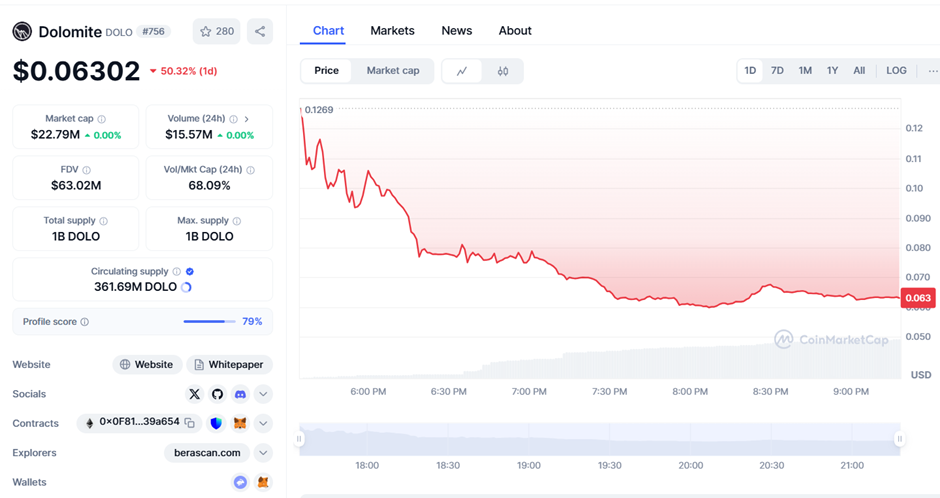Open the About tab

click(x=515, y=31)
